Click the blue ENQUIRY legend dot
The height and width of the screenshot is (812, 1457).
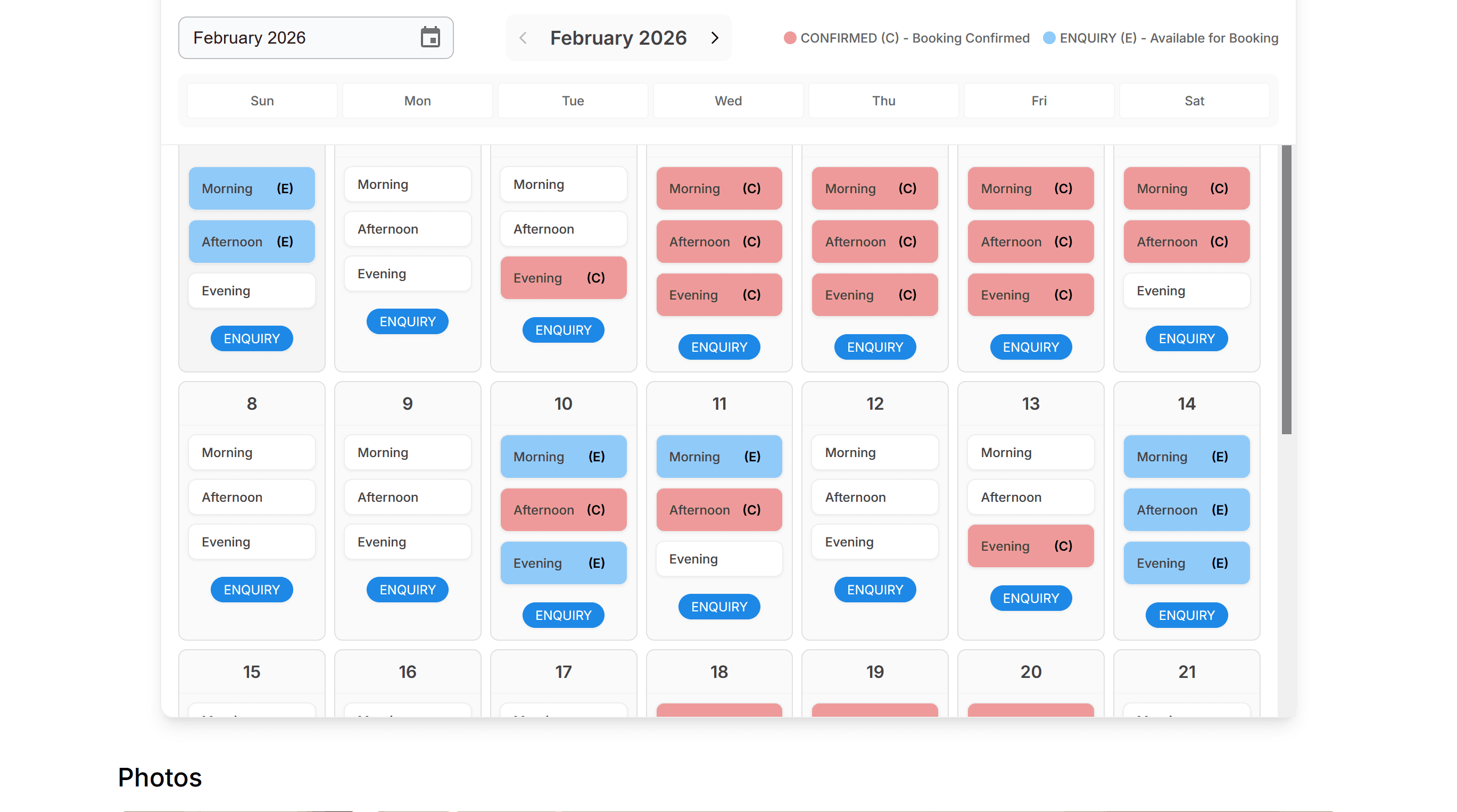click(x=1049, y=38)
